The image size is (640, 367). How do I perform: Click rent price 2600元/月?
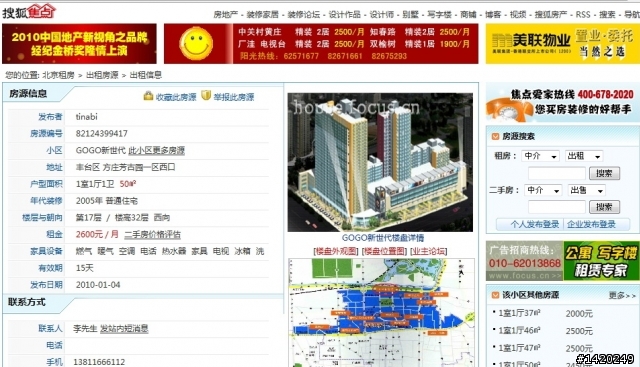coord(97,234)
